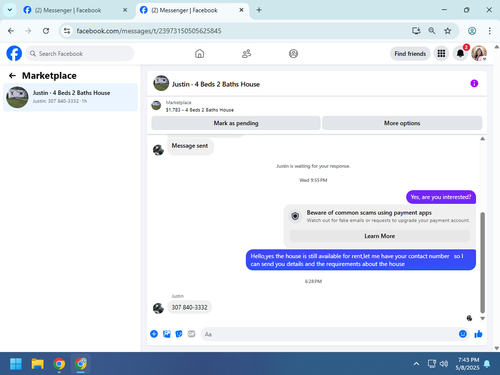Open the notifications bell icon
500x375 pixels.
pyautogui.click(x=460, y=53)
